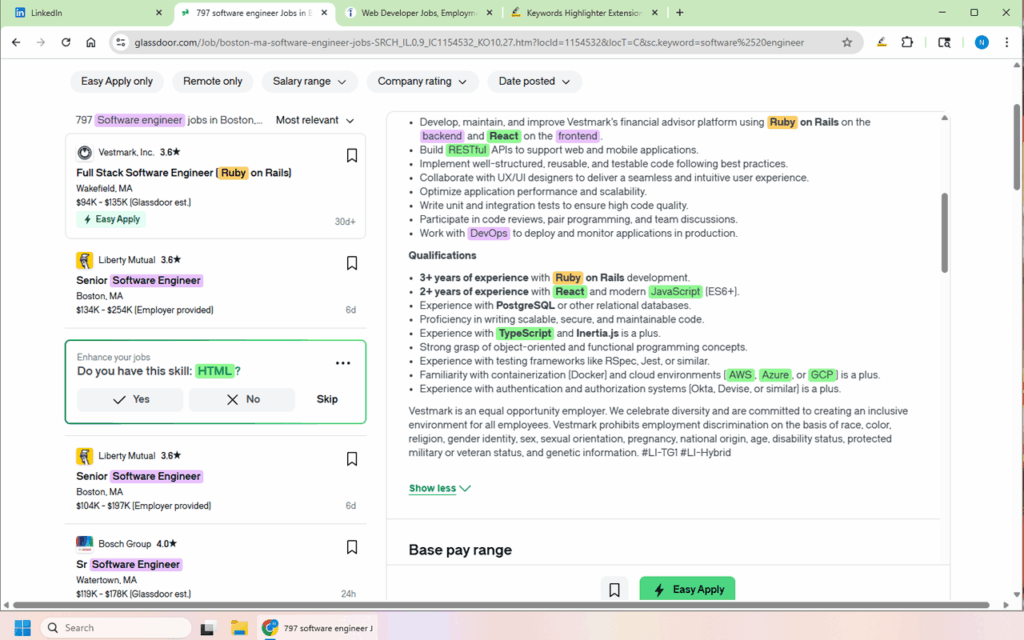Save job using bookmark beside Easy Apply
This screenshot has width=1024, height=640.
pyautogui.click(x=615, y=590)
